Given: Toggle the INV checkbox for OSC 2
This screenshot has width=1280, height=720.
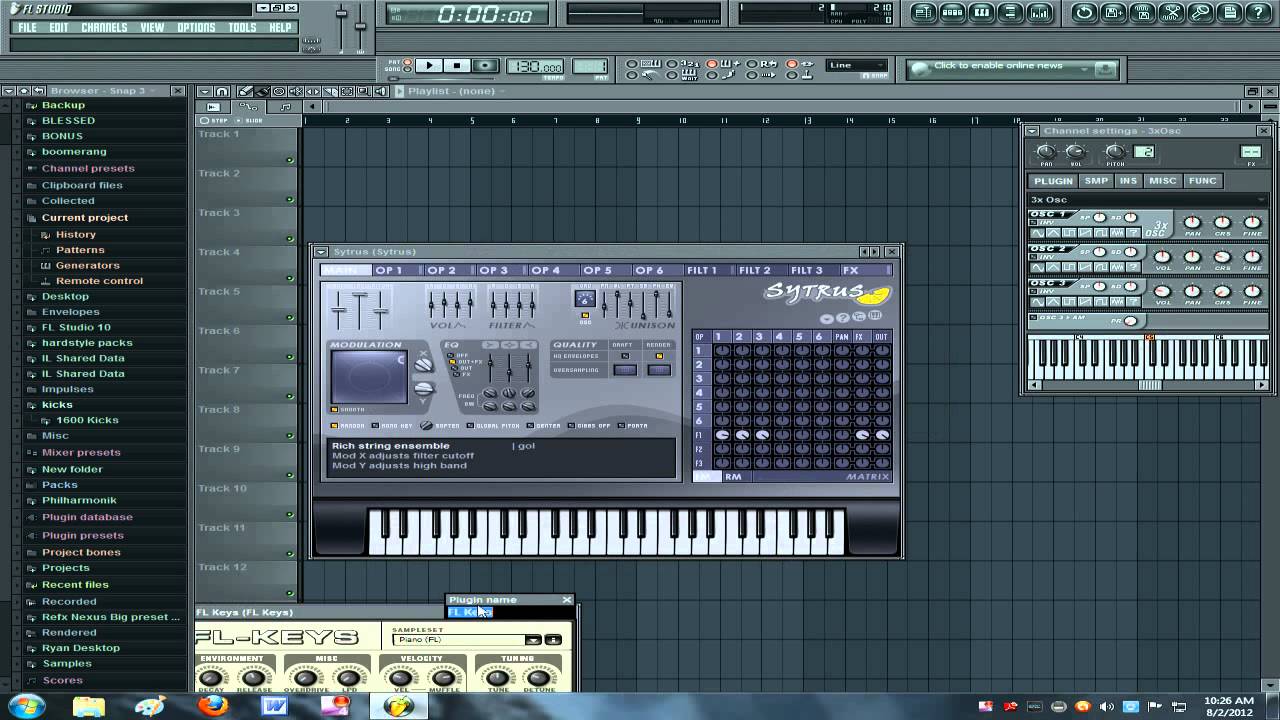Looking at the screenshot, I should [1033, 257].
